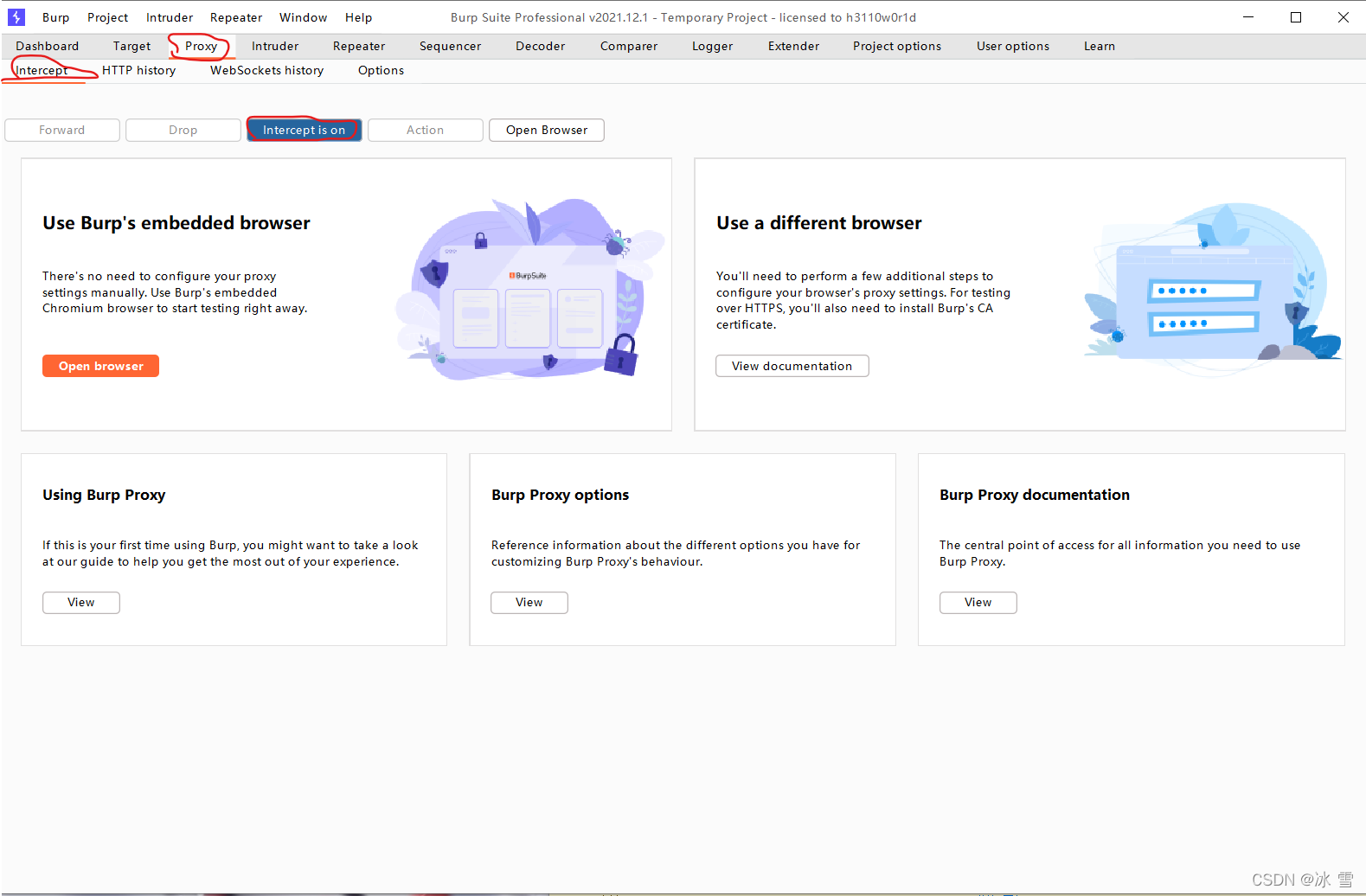Select the Proxy tab
1366x896 pixels.
point(201,46)
